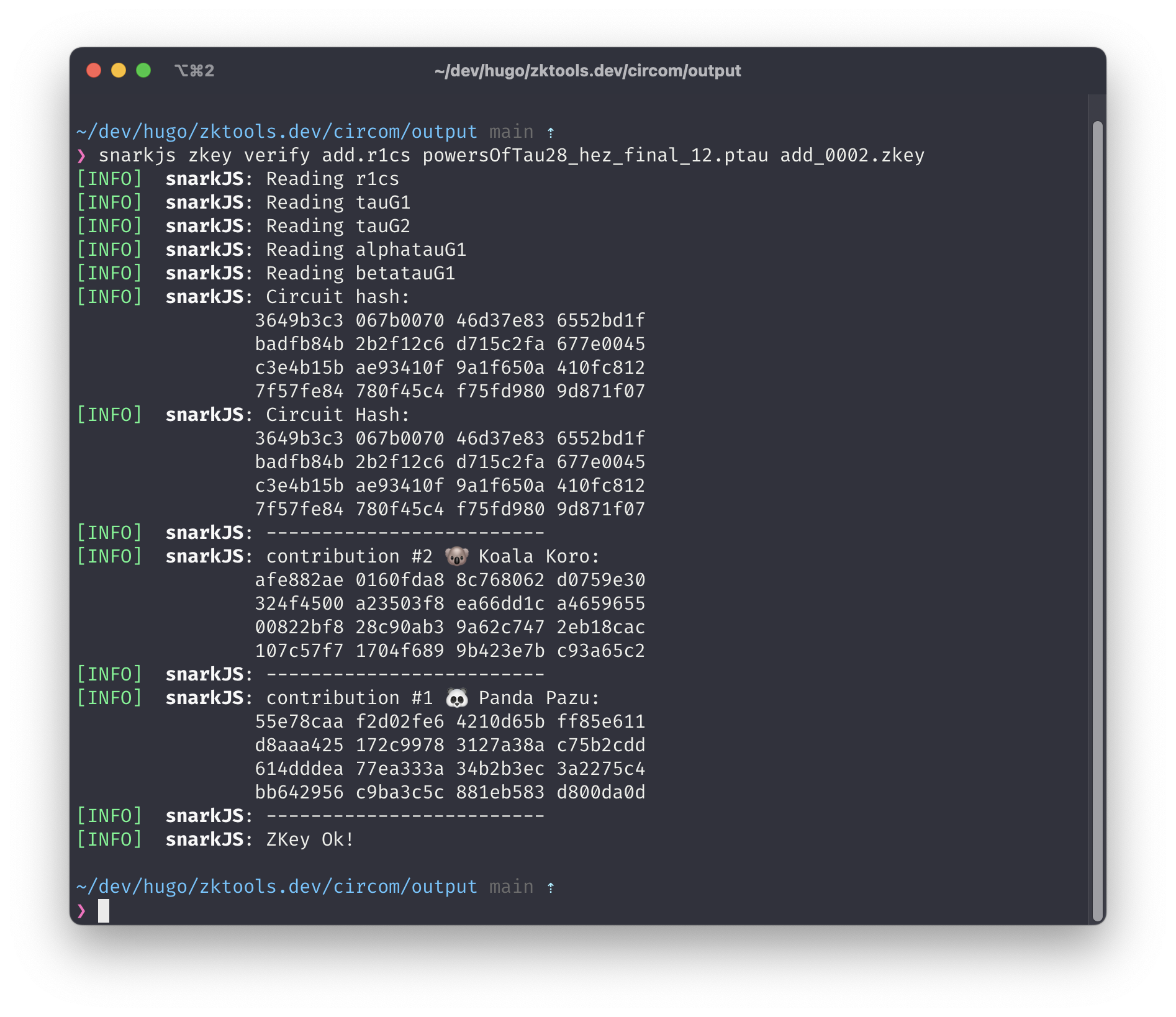Viewport: 1176px width, 1017px height.
Task: Click hash value '55e78caa' in contribution #1
Action: (x=299, y=721)
